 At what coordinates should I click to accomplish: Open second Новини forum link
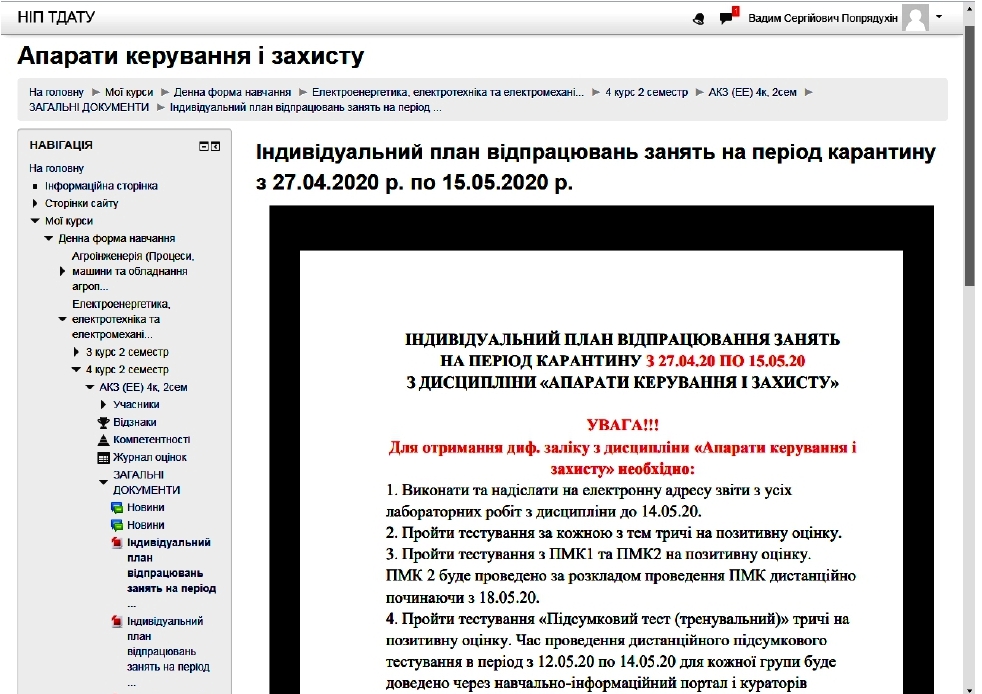click(146, 526)
